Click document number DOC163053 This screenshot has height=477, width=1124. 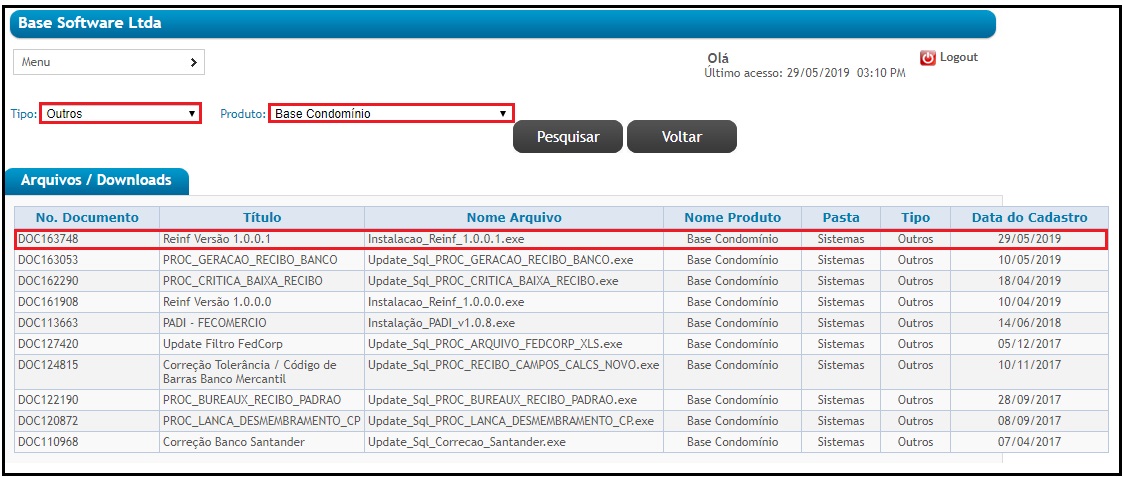[x=47, y=260]
